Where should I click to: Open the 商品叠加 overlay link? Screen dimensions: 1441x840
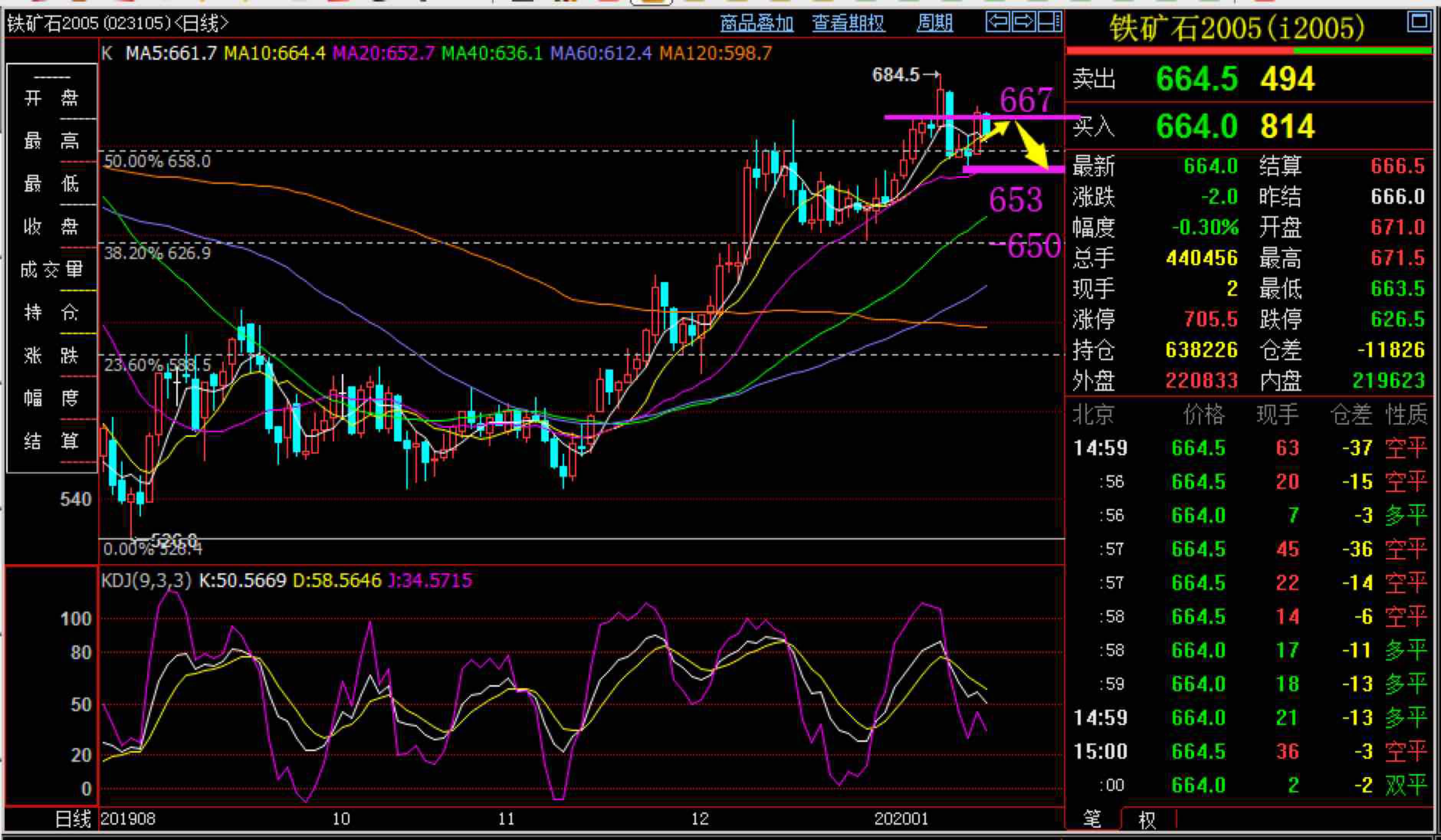(757, 23)
